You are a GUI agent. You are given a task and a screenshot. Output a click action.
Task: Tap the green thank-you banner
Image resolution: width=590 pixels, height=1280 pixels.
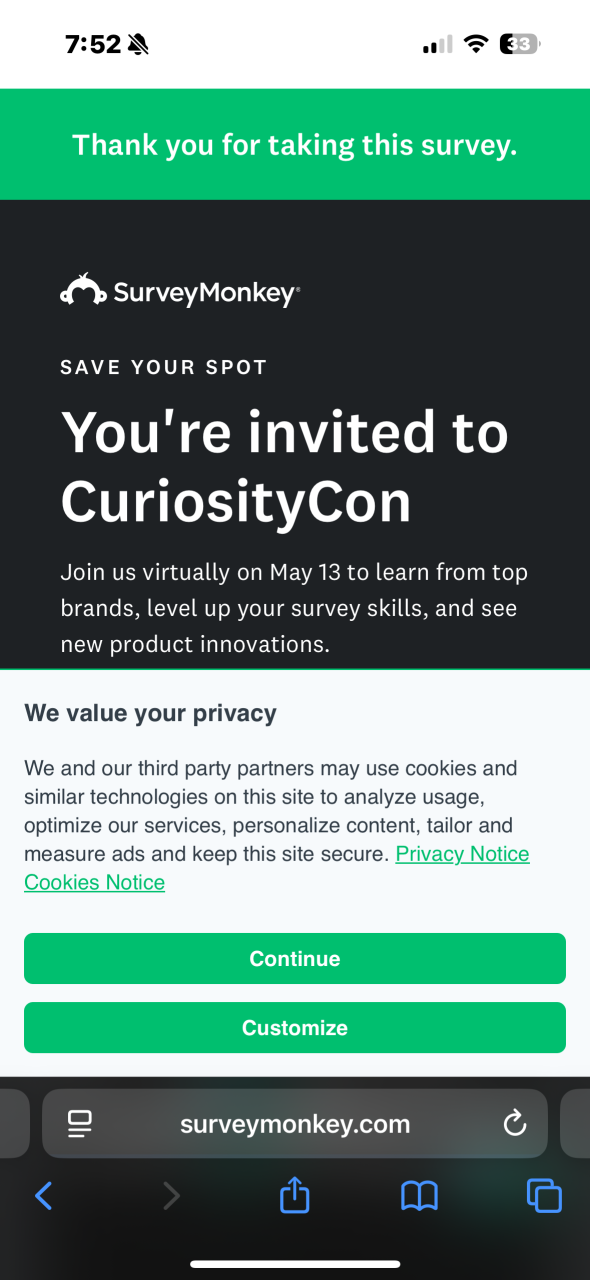(295, 144)
